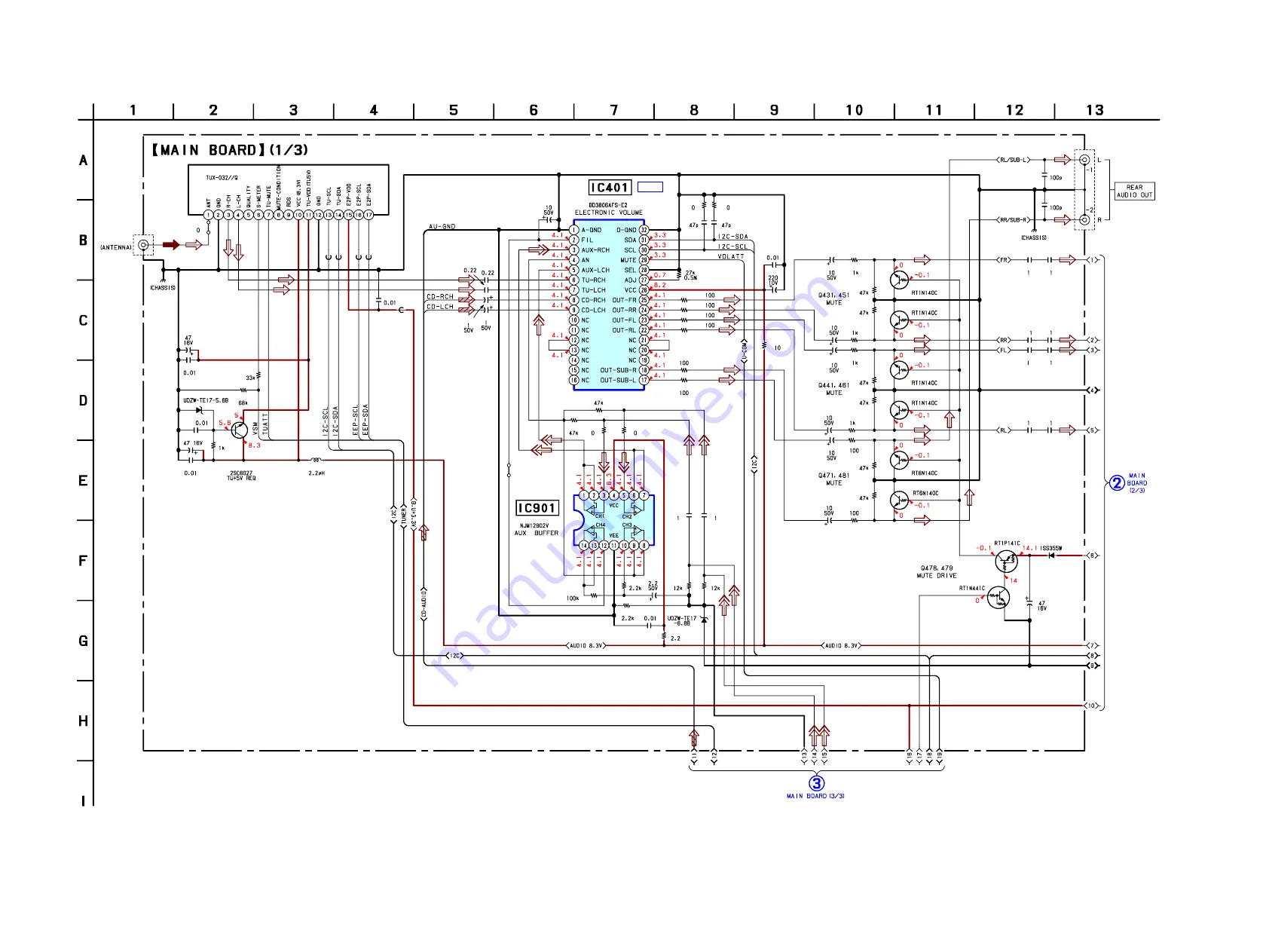Image resolution: width=1266 pixels, height=952 pixels.
Task: Click the (TUNER) vertical net label
Action: coord(404,515)
